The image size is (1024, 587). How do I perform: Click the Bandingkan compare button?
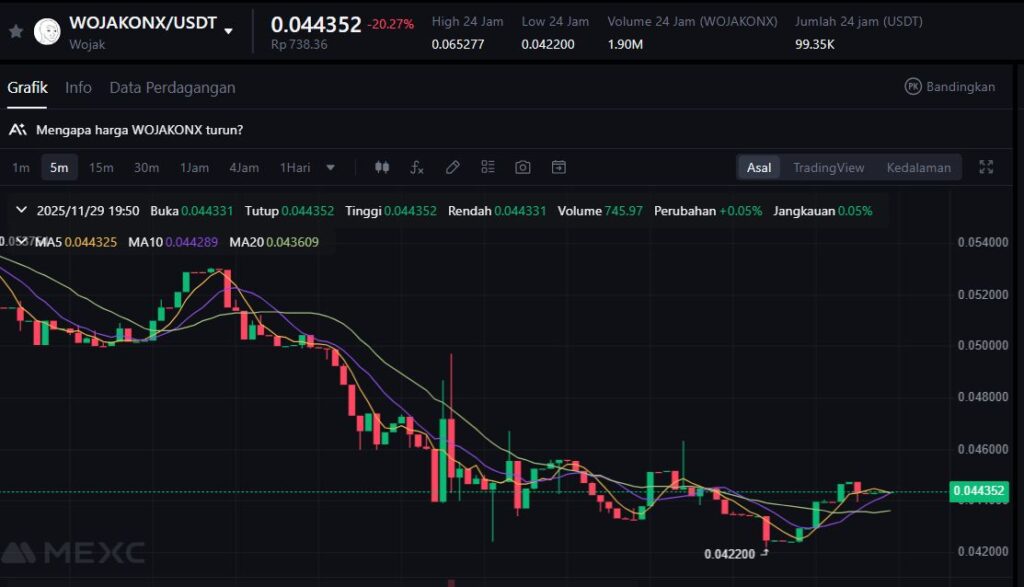point(950,87)
